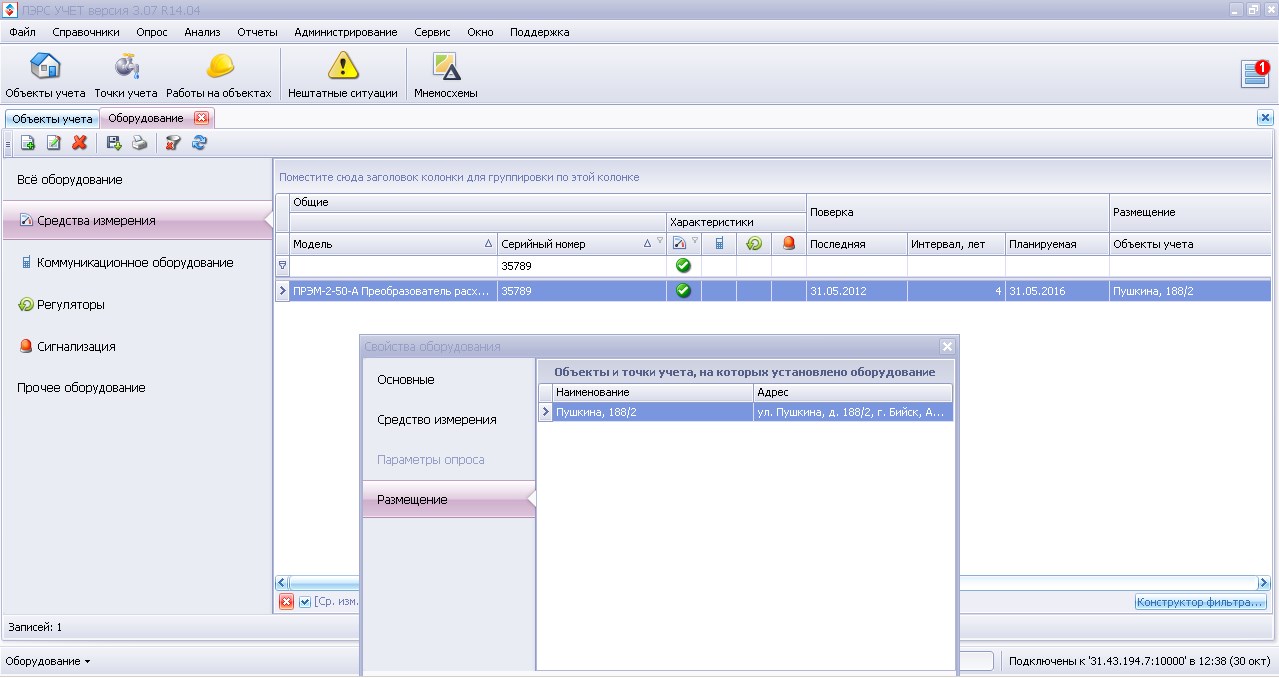Open the Точки учета section
The width and height of the screenshot is (1279, 678).
pyautogui.click(x=126, y=75)
